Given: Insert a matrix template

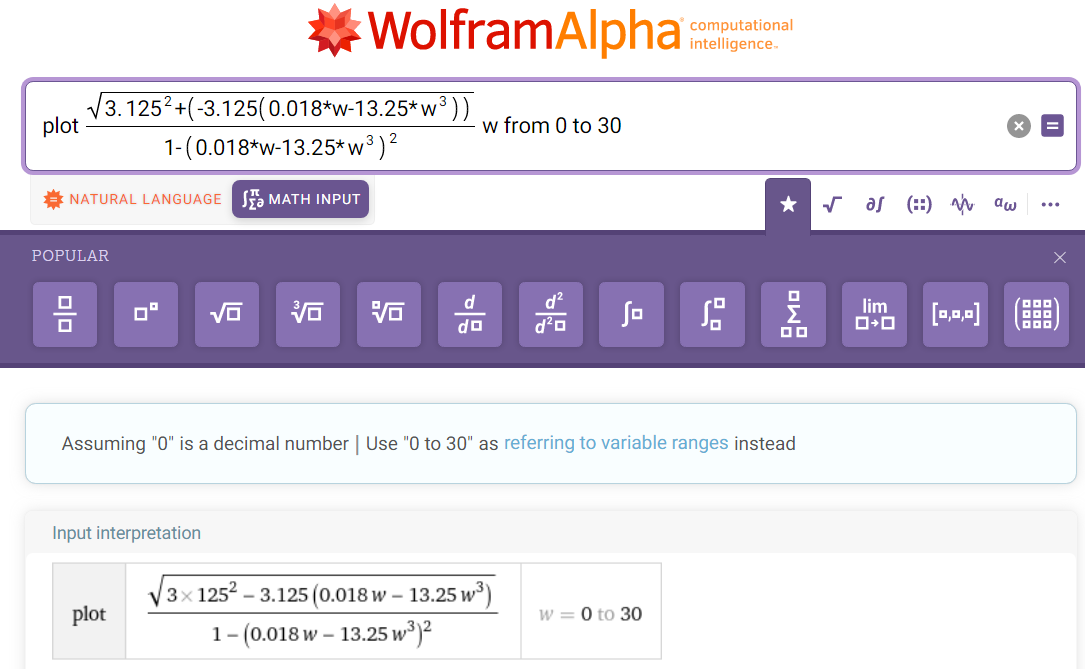Looking at the screenshot, I should click(1037, 314).
